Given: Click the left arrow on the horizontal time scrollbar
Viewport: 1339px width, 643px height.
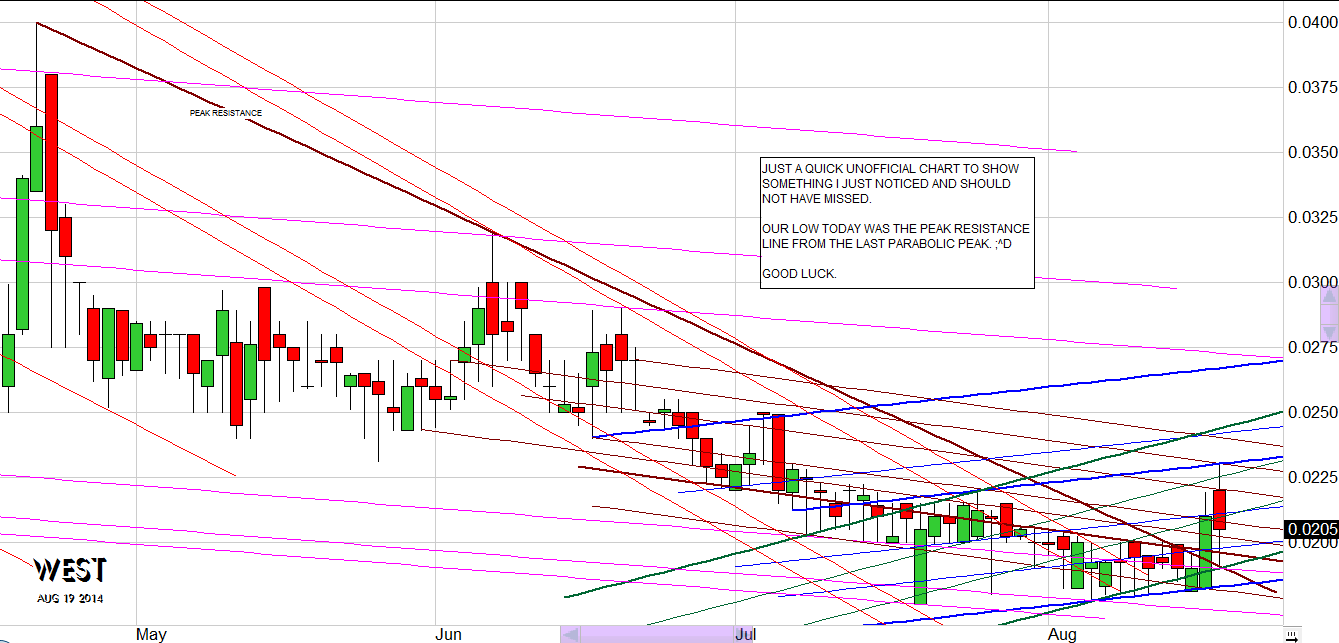Looking at the screenshot, I should tap(570, 634).
